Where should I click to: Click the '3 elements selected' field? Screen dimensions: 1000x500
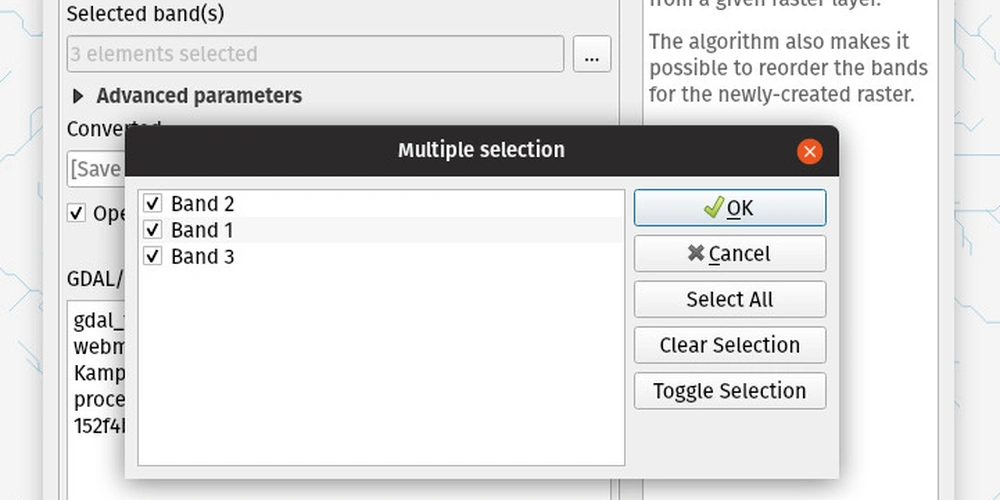tap(315, 54)
